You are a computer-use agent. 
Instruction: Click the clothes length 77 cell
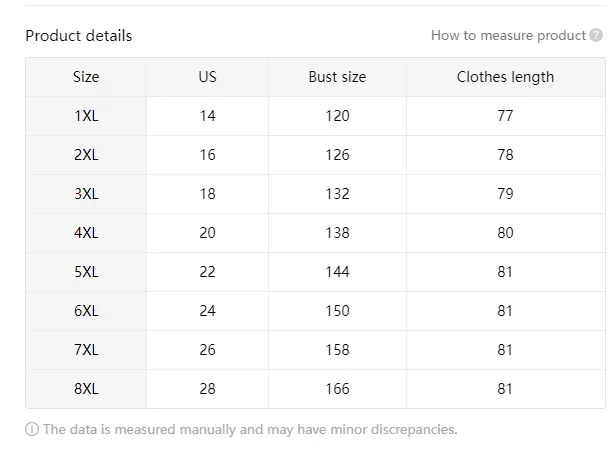point(505,116)
